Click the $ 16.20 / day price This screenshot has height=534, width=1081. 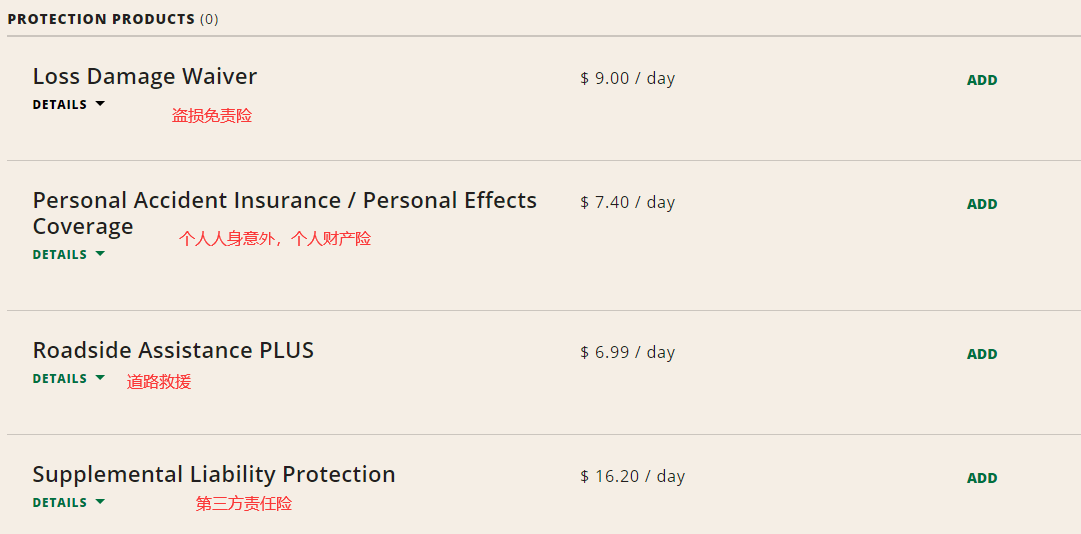tap(632, 477)
